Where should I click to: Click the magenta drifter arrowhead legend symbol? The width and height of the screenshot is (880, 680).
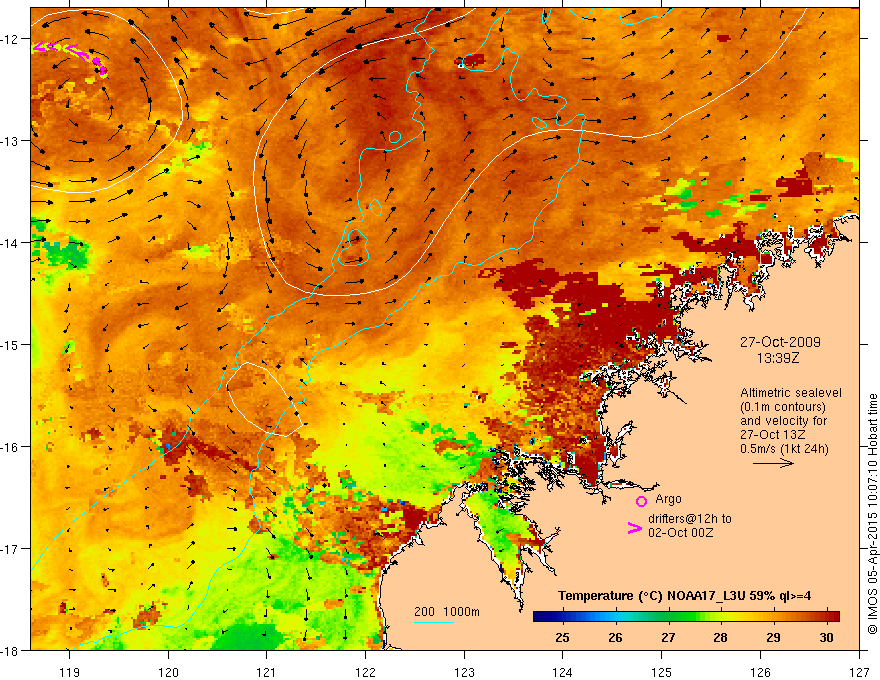click(634, 528)
